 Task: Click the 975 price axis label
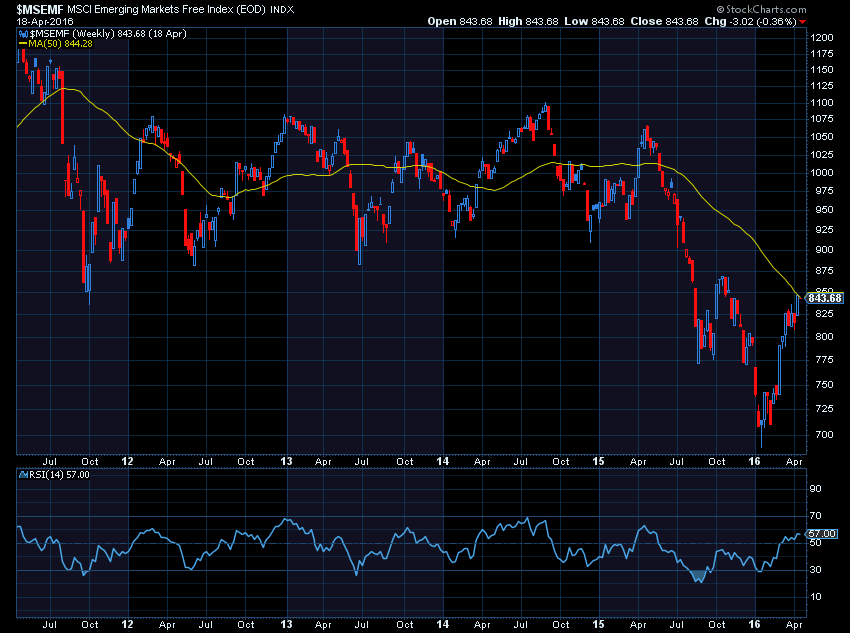point(825,191)
